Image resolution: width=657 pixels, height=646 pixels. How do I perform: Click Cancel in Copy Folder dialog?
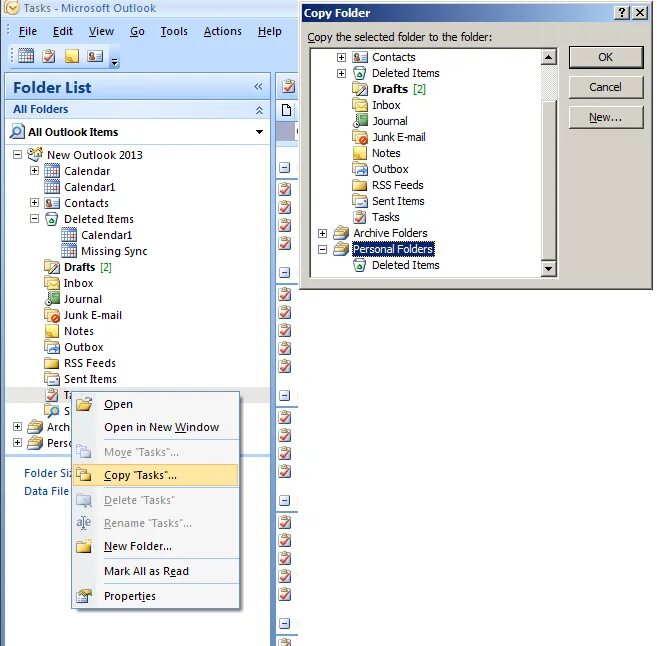click(605, 87)
